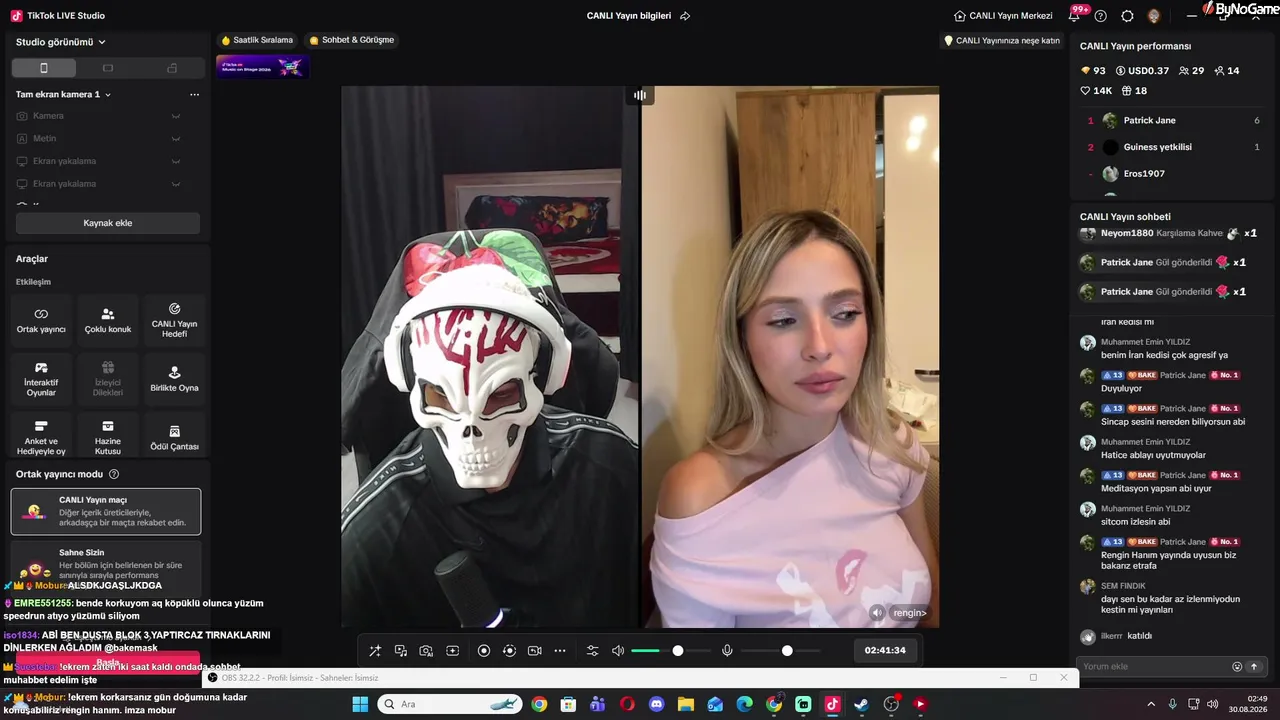Viewport: 1280px width, 720px height.
Task: Mute the speaker output
Action: pyautogui.click(x=618, y=651)
